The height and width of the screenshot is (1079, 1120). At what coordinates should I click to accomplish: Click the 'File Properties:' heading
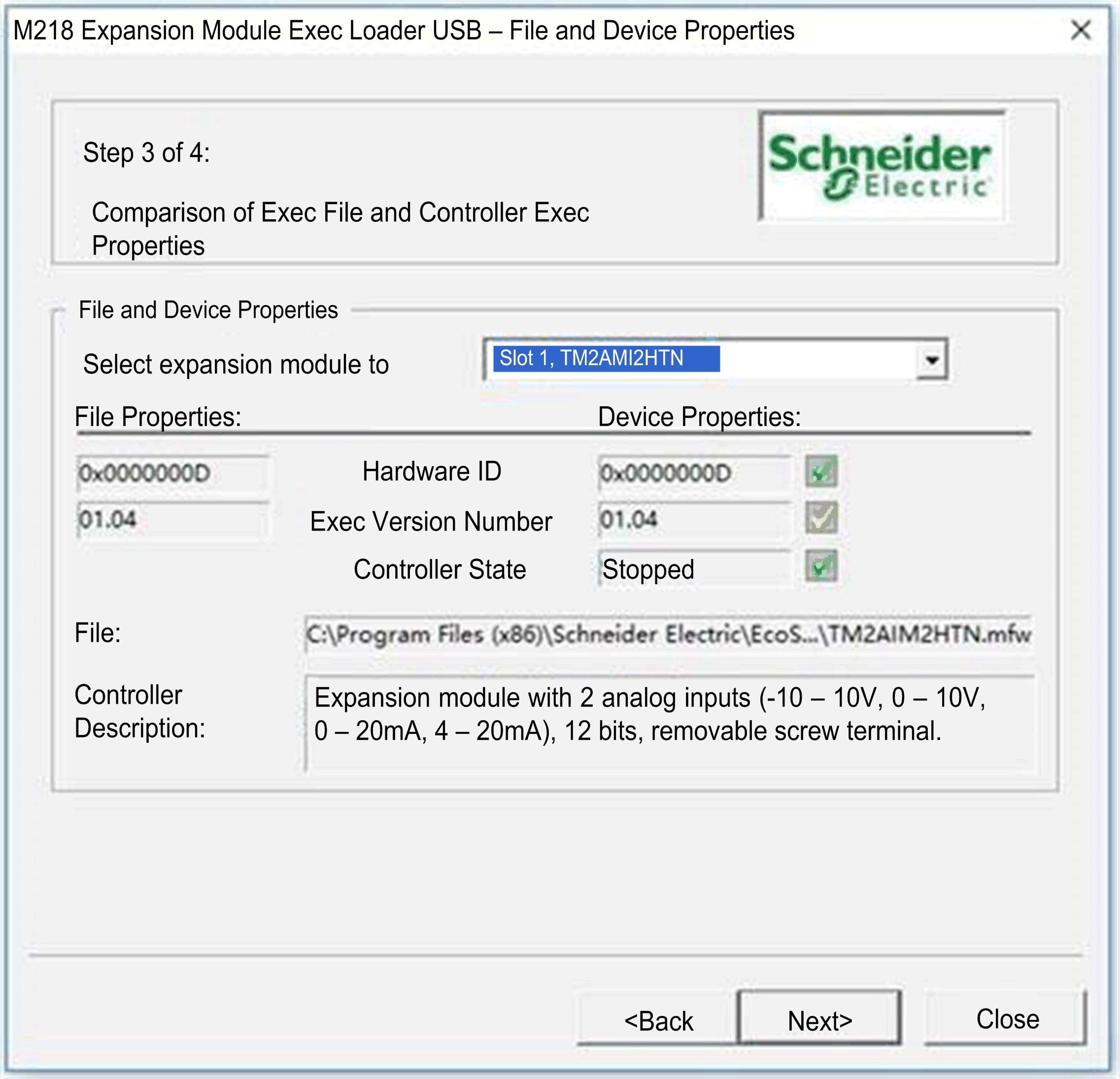coord(158,417)
